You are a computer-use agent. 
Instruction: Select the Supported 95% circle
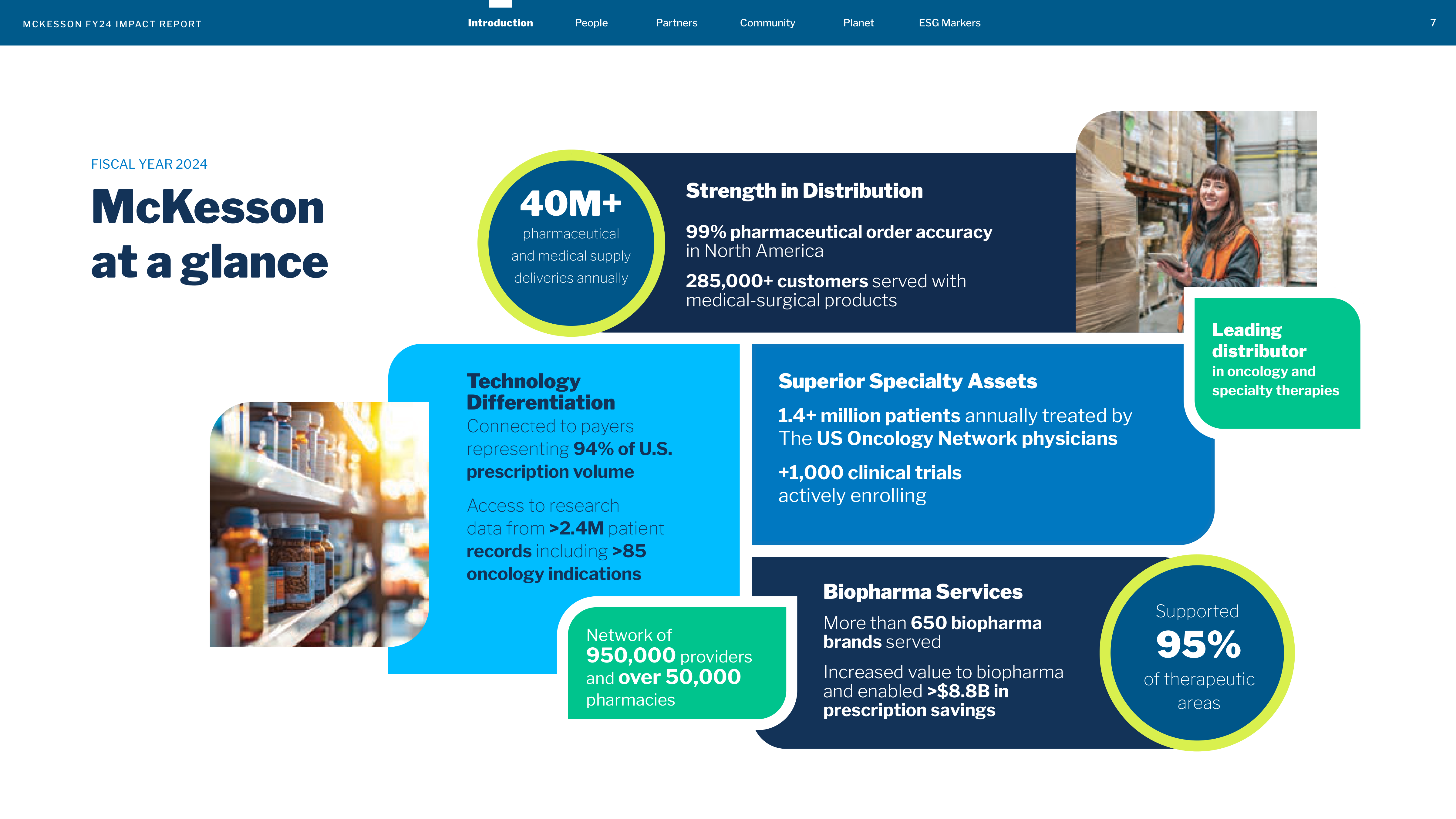tap(1197, 653)
